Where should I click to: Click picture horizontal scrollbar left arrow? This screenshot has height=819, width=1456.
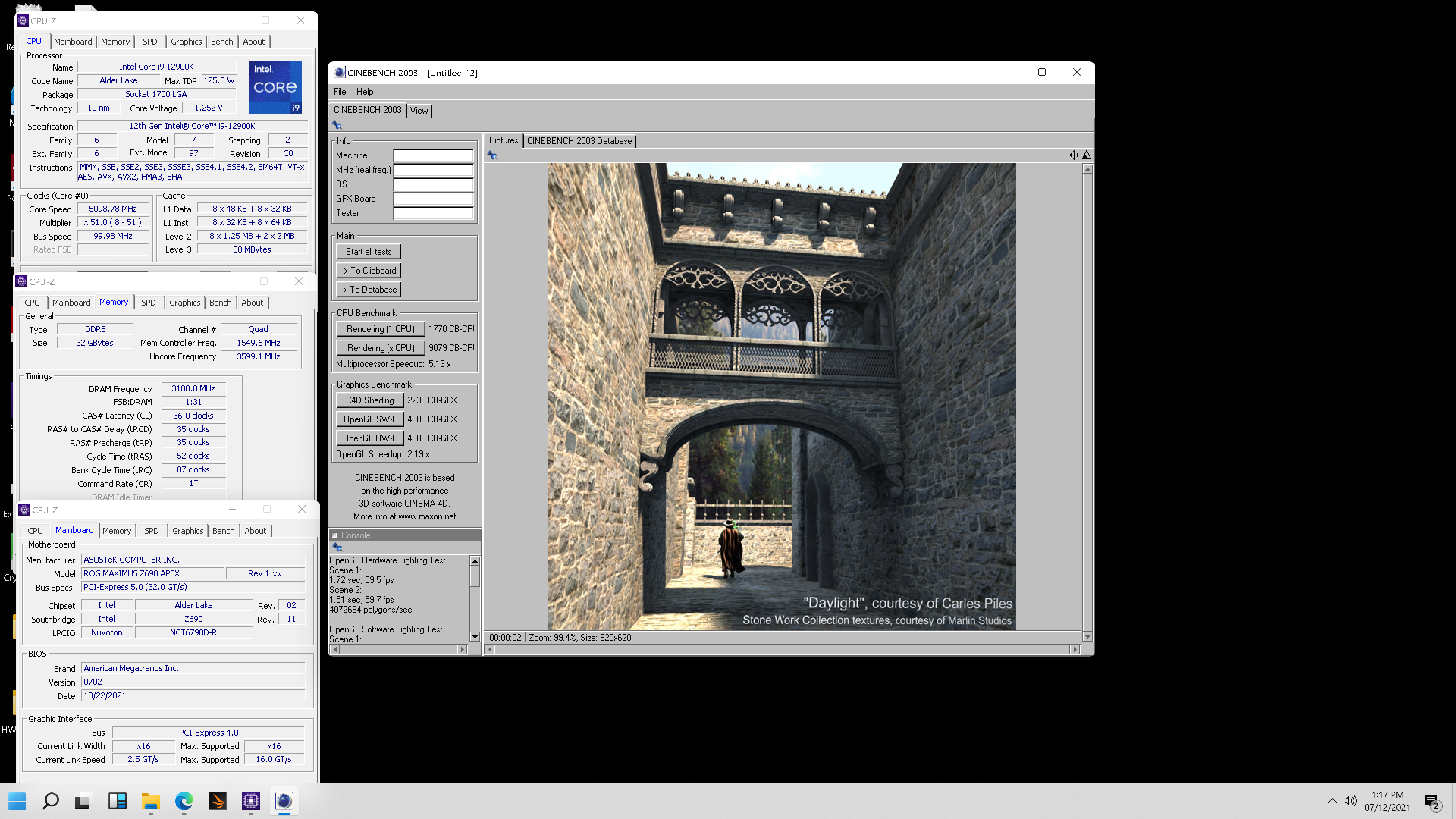tap(491, 650)
